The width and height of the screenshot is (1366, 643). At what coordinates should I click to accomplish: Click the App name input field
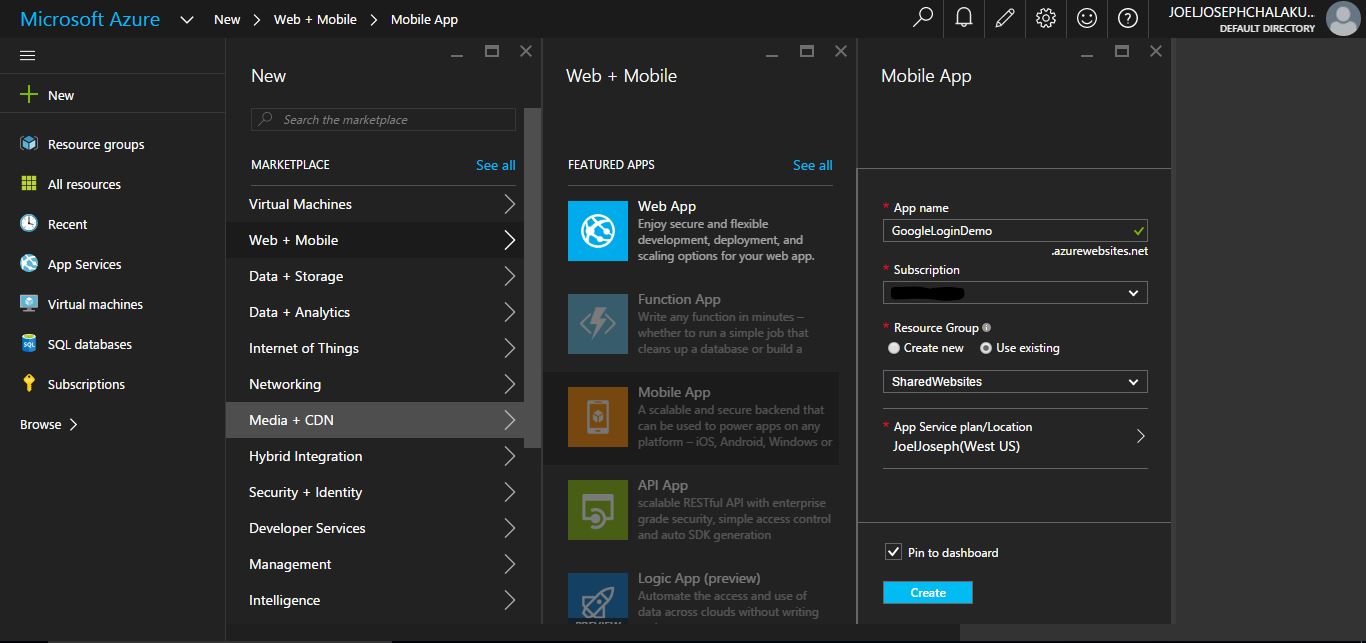point(1015,230)
